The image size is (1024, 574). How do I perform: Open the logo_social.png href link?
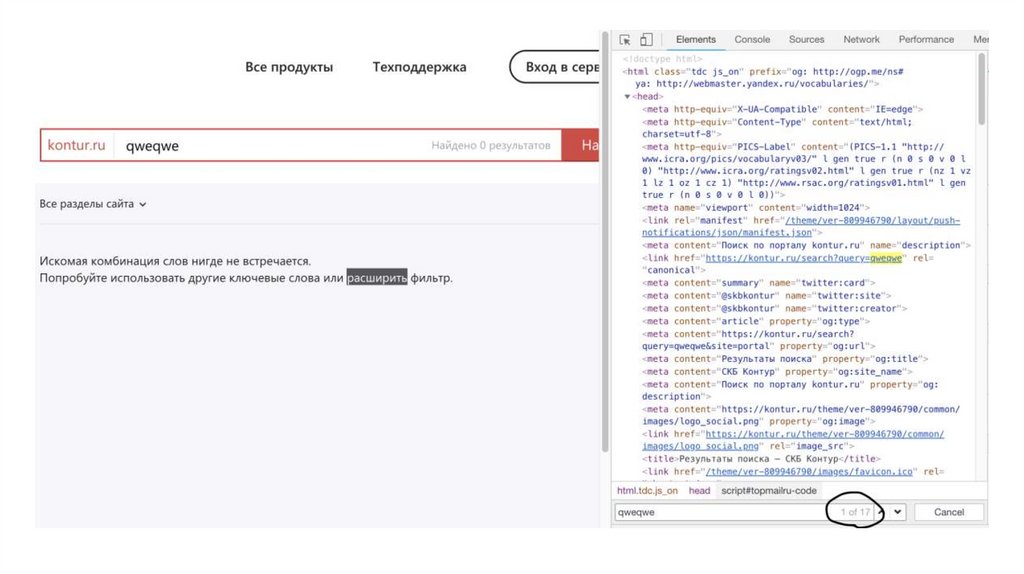tap(793, 440)
